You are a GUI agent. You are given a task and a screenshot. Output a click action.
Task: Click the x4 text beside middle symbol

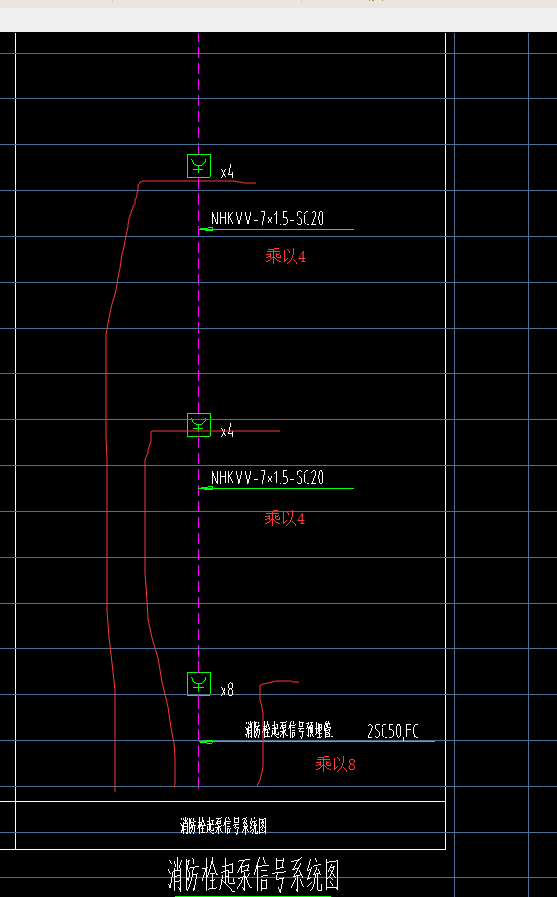point(228,431)
